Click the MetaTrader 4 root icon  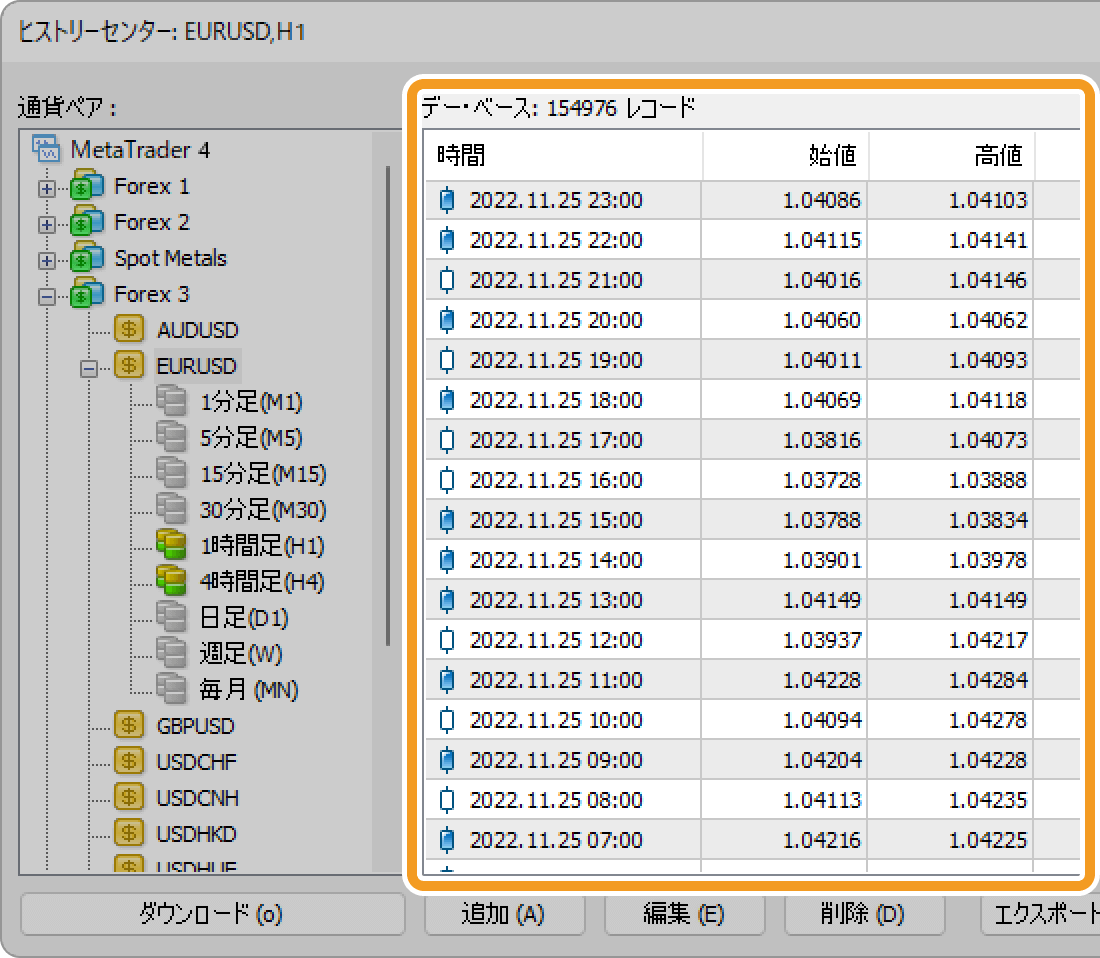coord(46,149)
